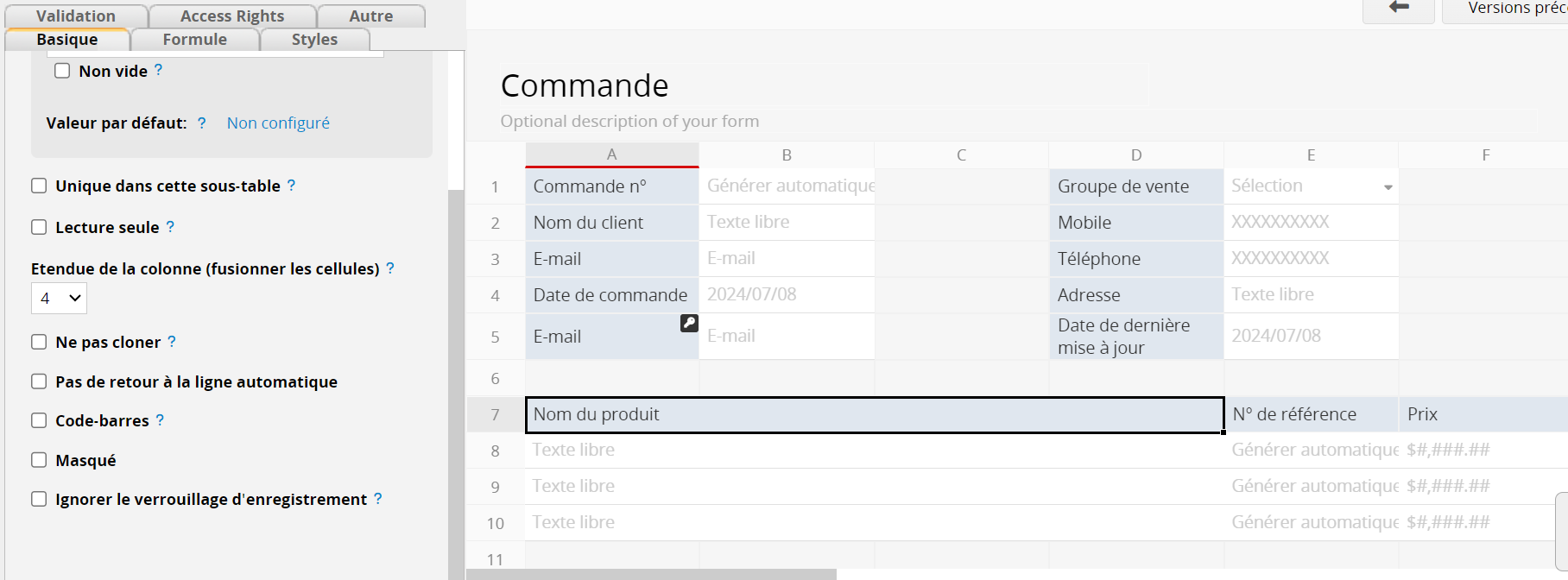Enable the Lecture seule checkbox

point(39,227)
